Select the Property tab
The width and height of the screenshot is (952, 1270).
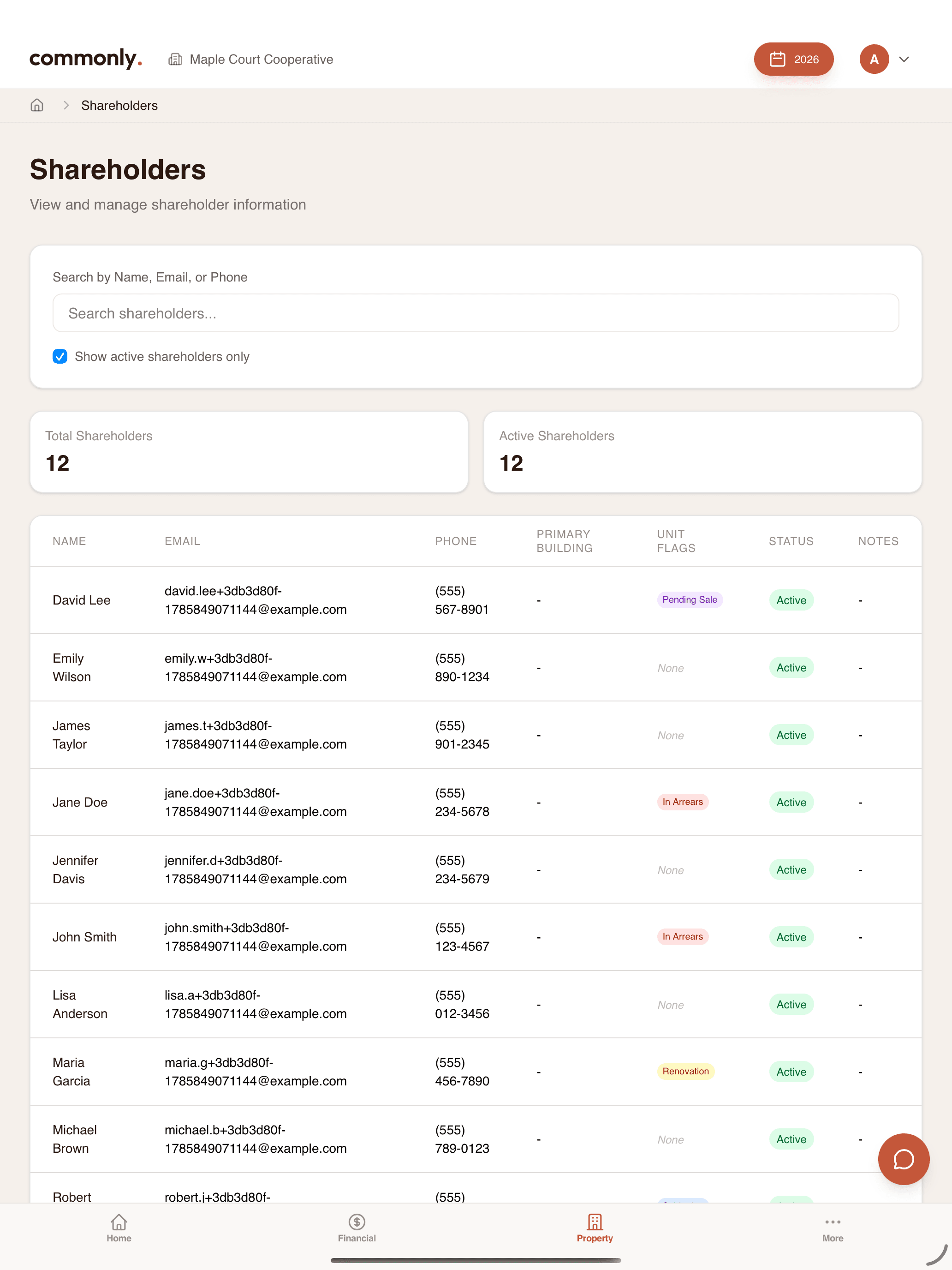point(595,1228)
